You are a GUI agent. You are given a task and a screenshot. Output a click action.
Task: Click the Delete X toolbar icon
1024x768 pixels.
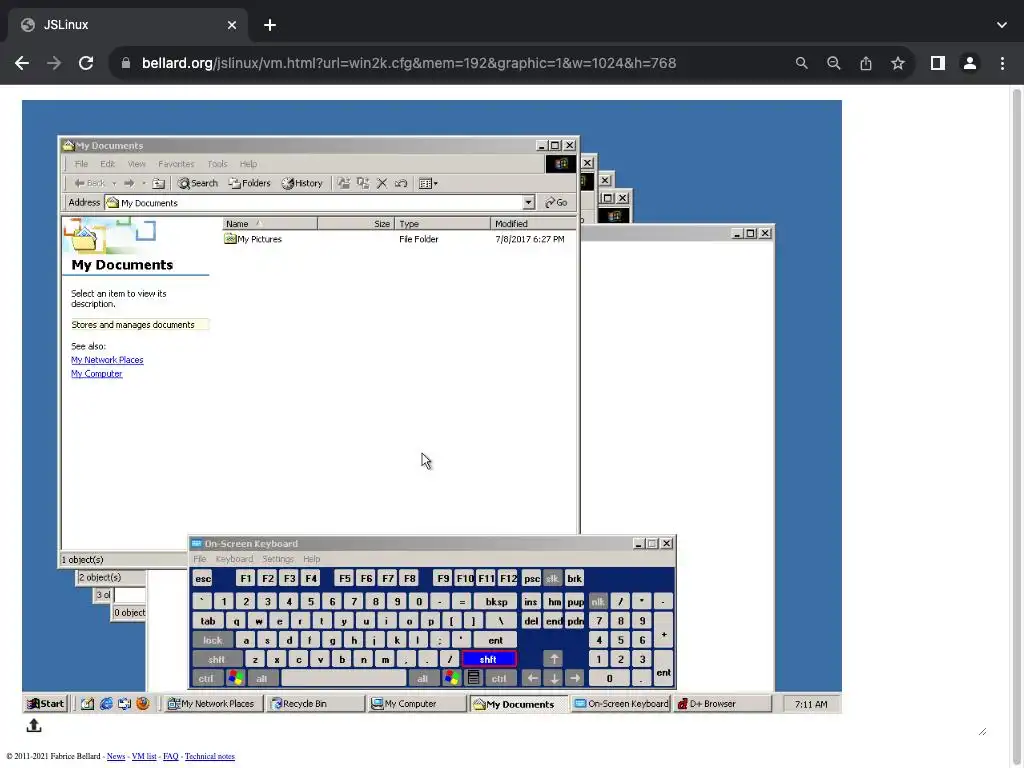[x=382, y=184]
